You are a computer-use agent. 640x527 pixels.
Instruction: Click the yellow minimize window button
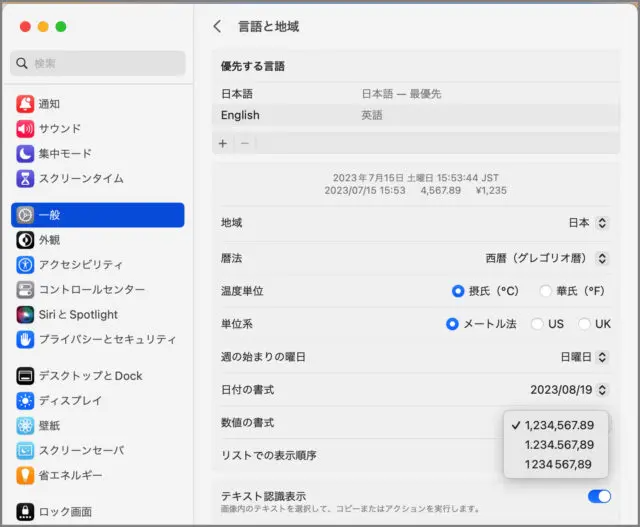(43, 27)
